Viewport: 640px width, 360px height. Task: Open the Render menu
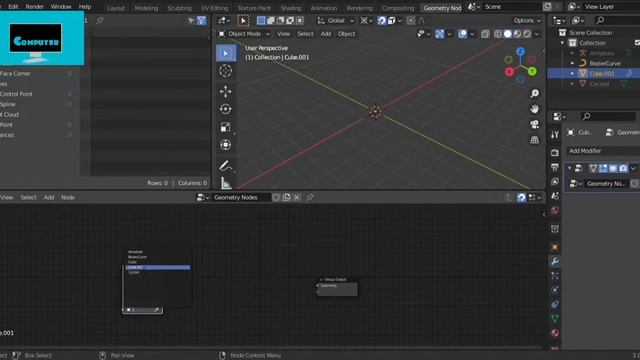coord(34,7)
